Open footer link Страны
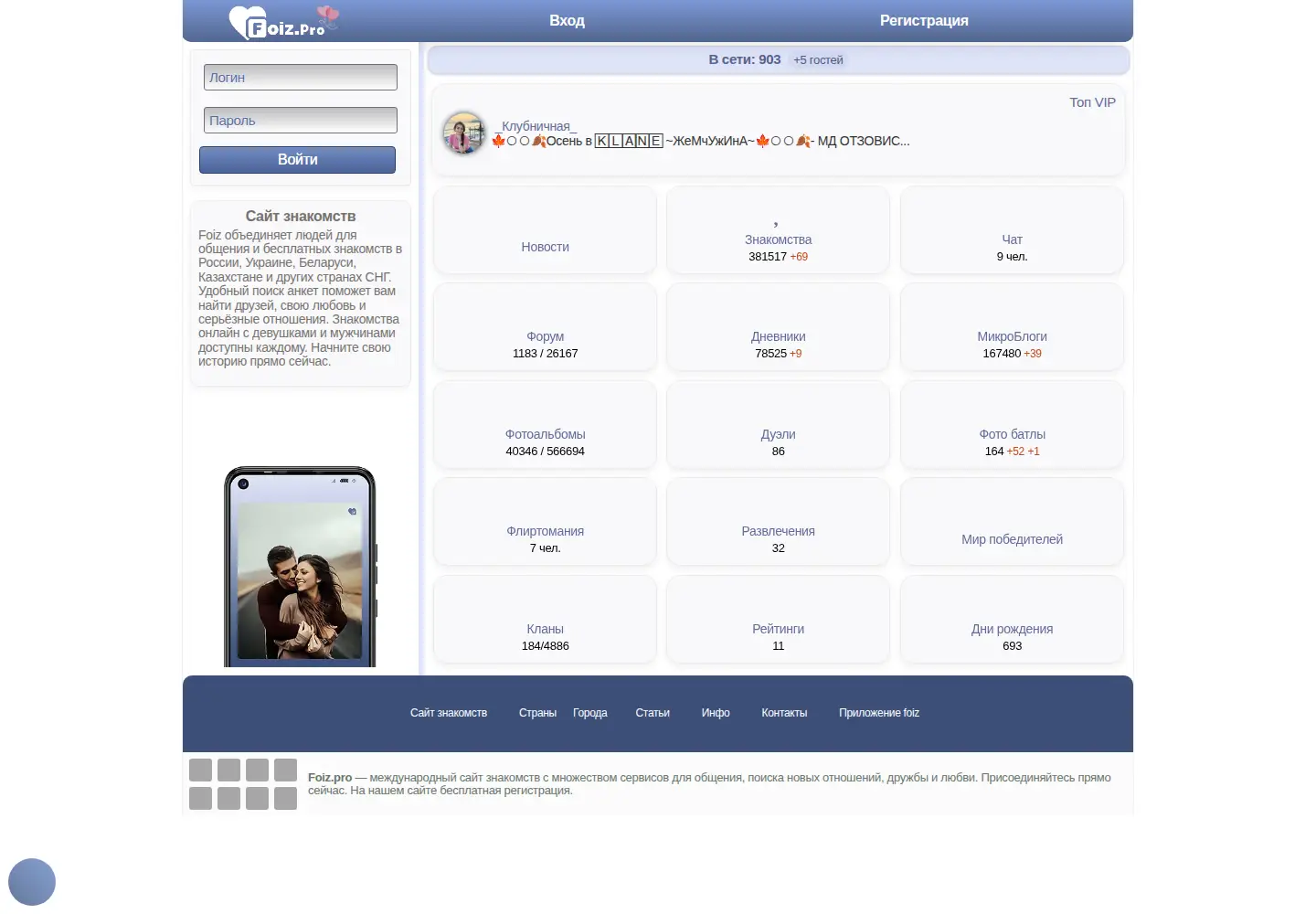The image size is (1316, 914). [x=537, y=713]
